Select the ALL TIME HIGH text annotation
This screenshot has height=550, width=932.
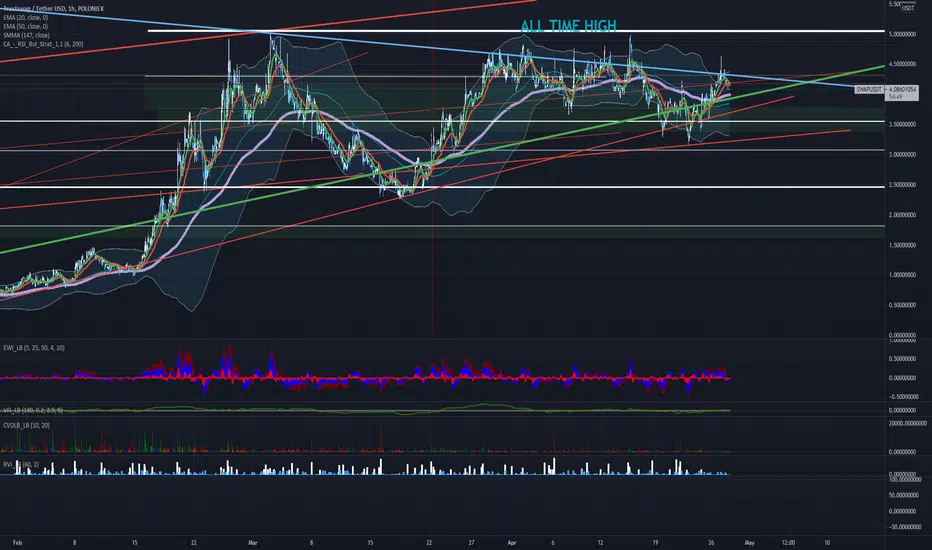coord(568,26)
